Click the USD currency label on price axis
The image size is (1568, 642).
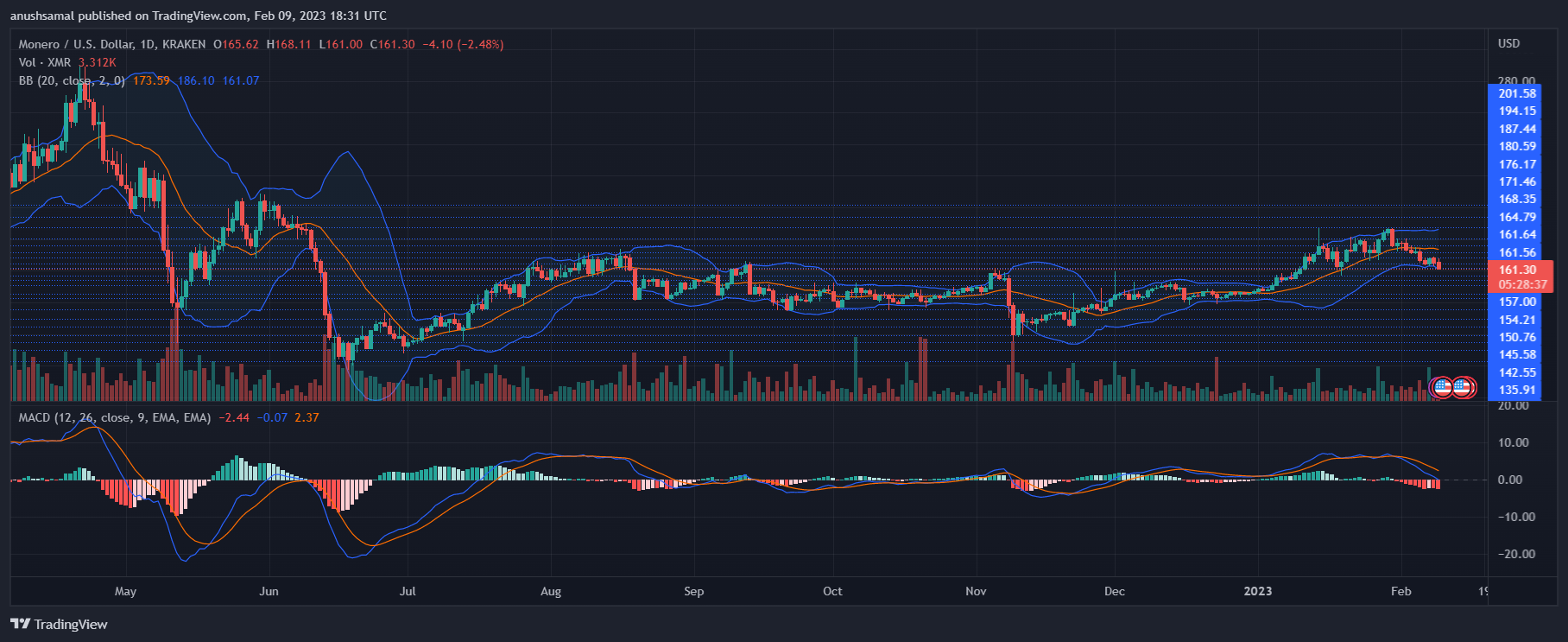[1509, 43]
